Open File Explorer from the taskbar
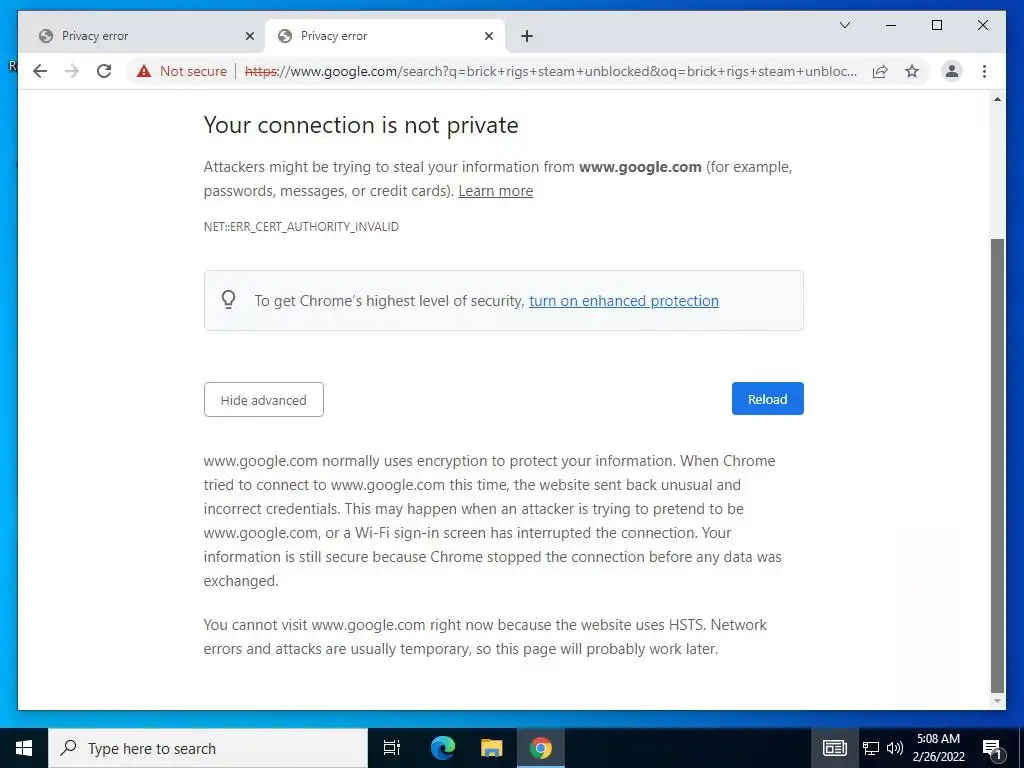1024x768 pixels. [491, 748]
